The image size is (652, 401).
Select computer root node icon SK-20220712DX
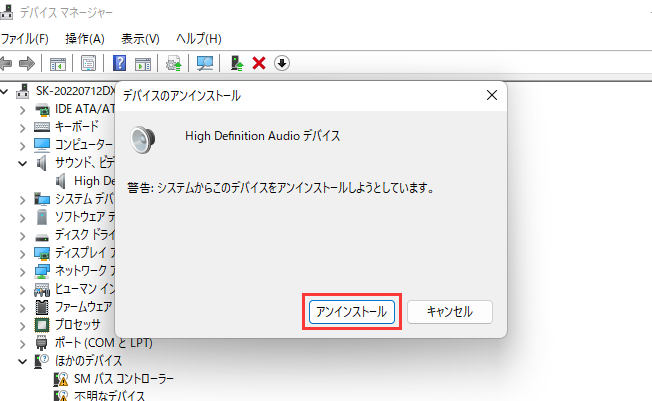click(23, 91)
